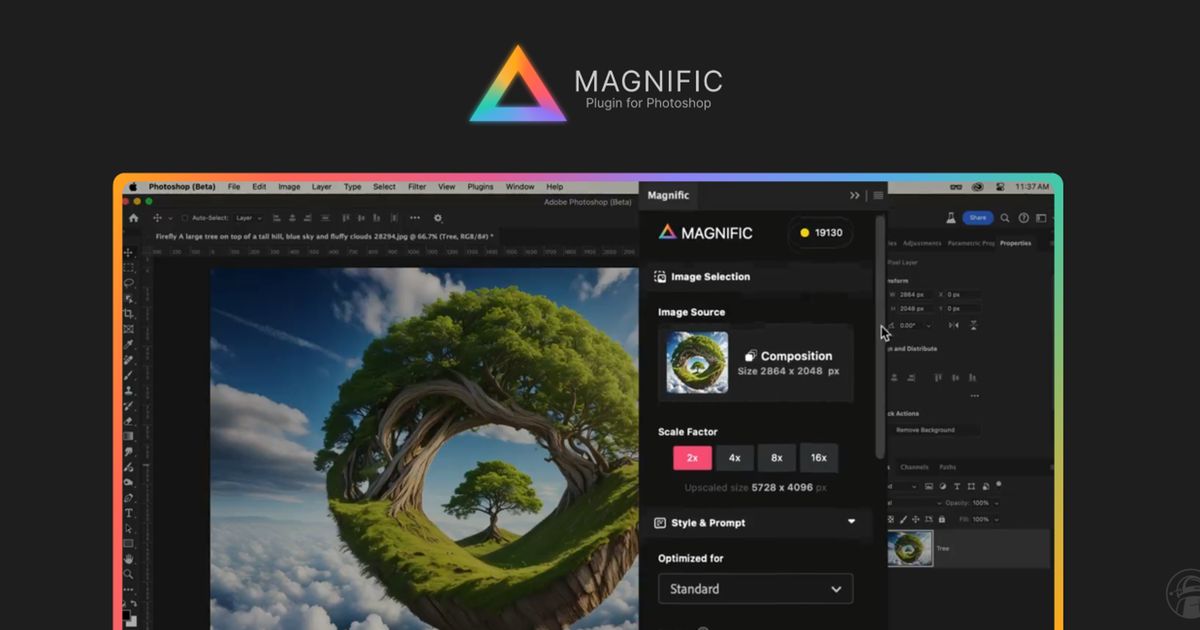Select the Brush tool
This screenshot has width=1200, height=630.
129,375
